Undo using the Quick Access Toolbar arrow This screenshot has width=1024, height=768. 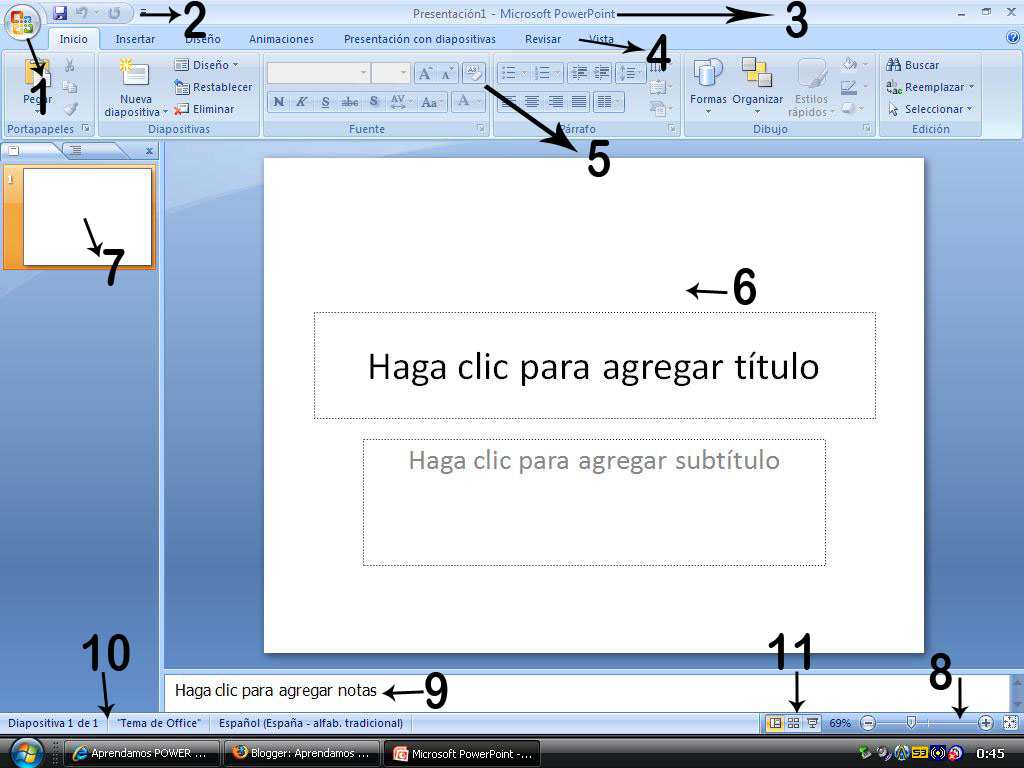click(82, 13)
